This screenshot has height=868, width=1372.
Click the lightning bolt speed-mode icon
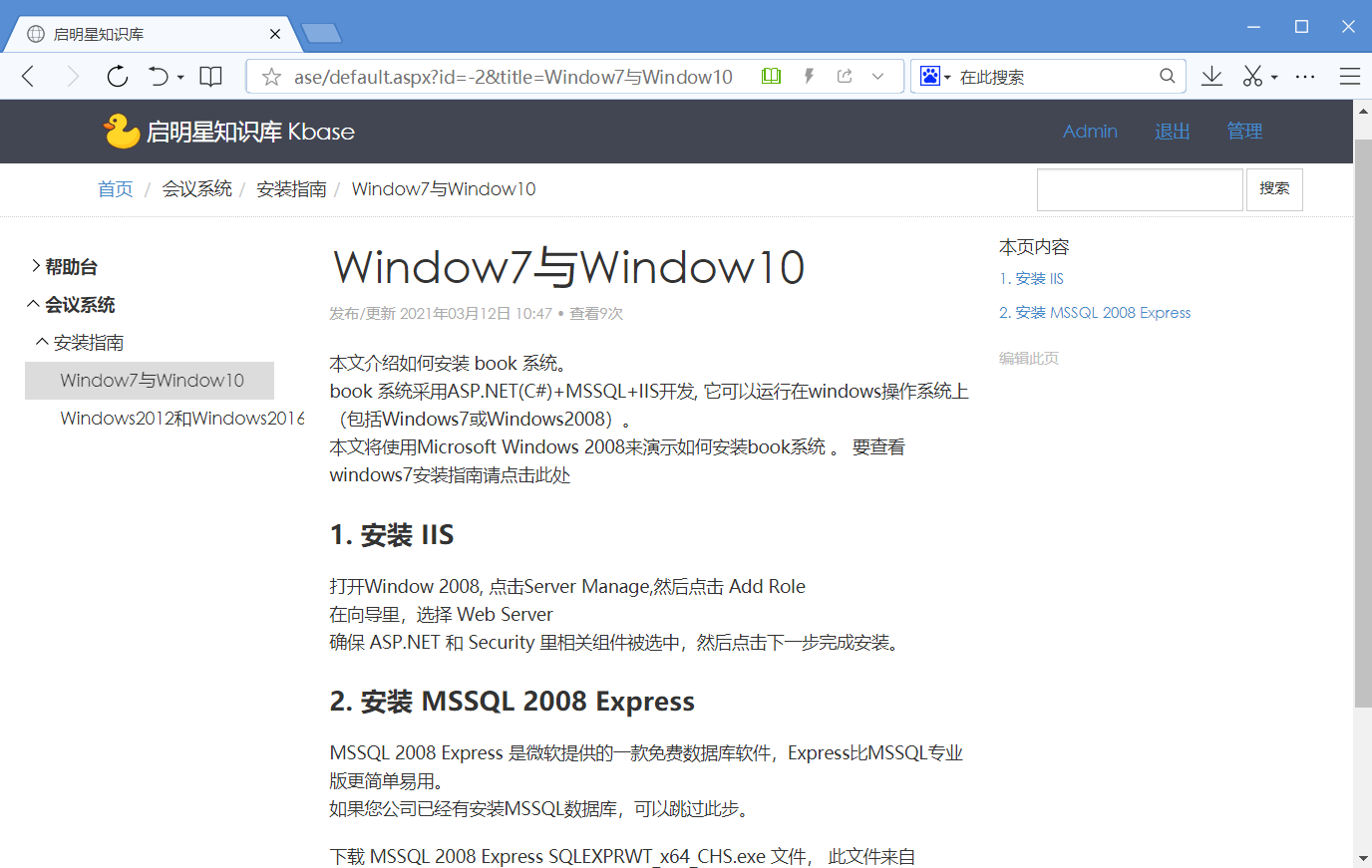(x=809, y=76)
